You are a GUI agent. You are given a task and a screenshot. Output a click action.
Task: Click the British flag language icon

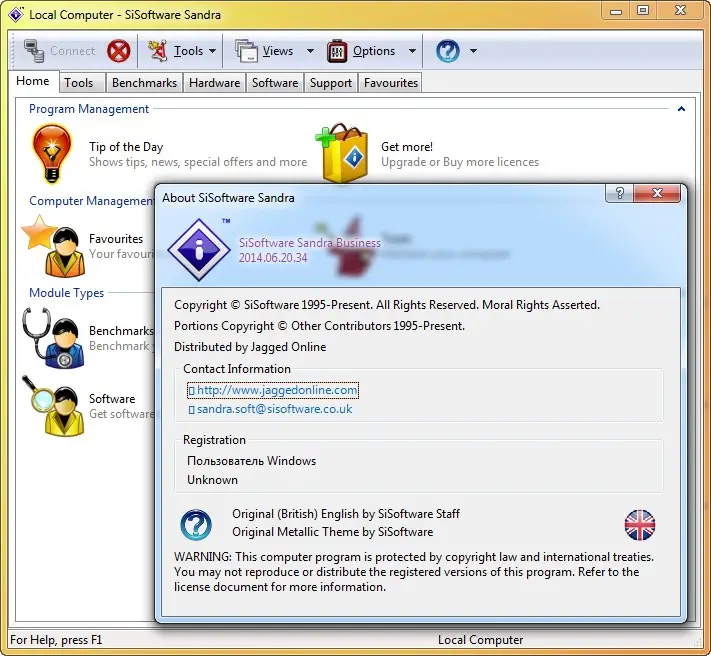[x=640, y=525]
